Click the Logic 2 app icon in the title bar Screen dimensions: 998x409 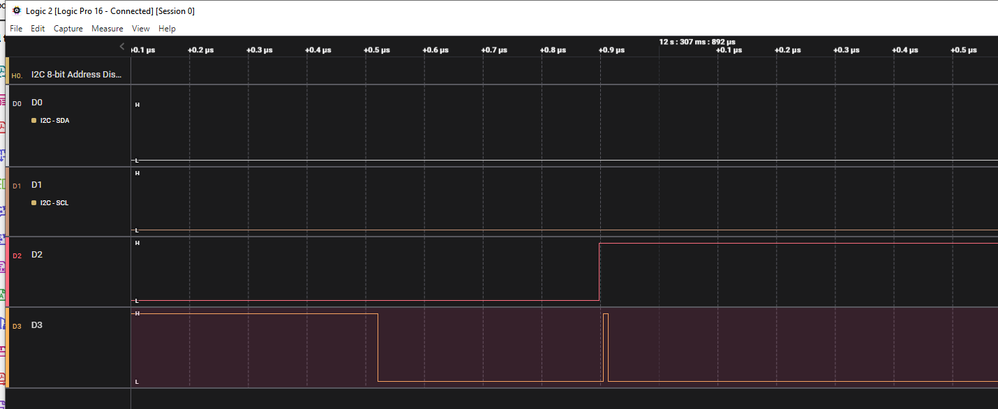click(x=17, y=10)
